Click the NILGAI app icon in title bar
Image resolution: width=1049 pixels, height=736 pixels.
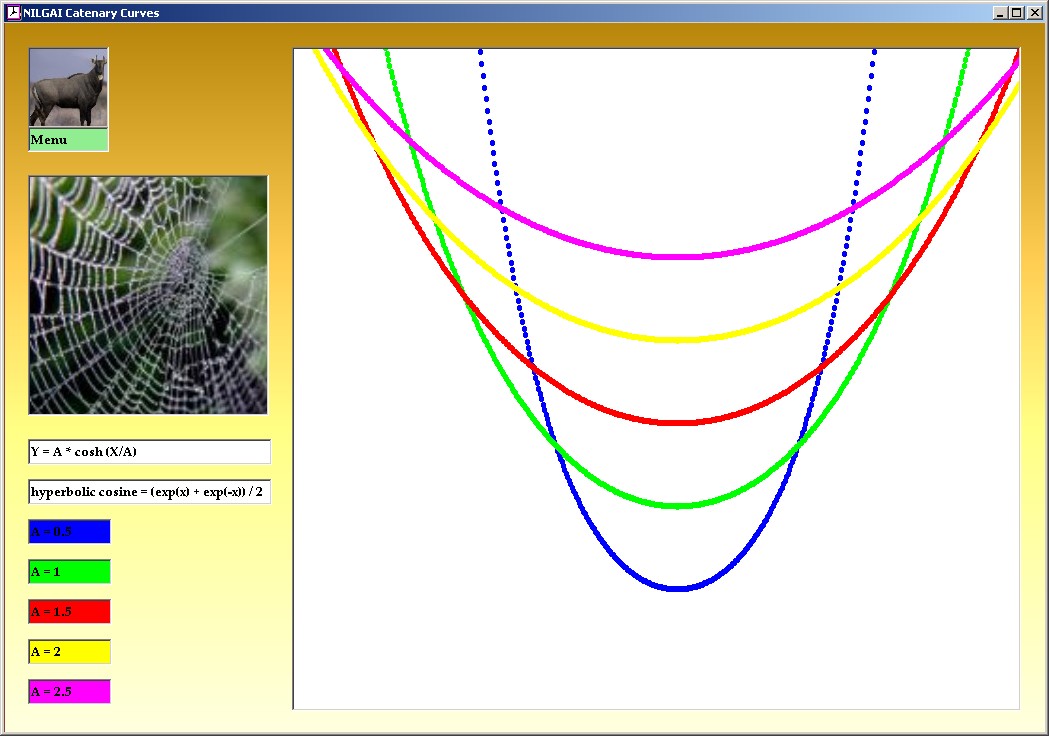click(x=13, y=13)
